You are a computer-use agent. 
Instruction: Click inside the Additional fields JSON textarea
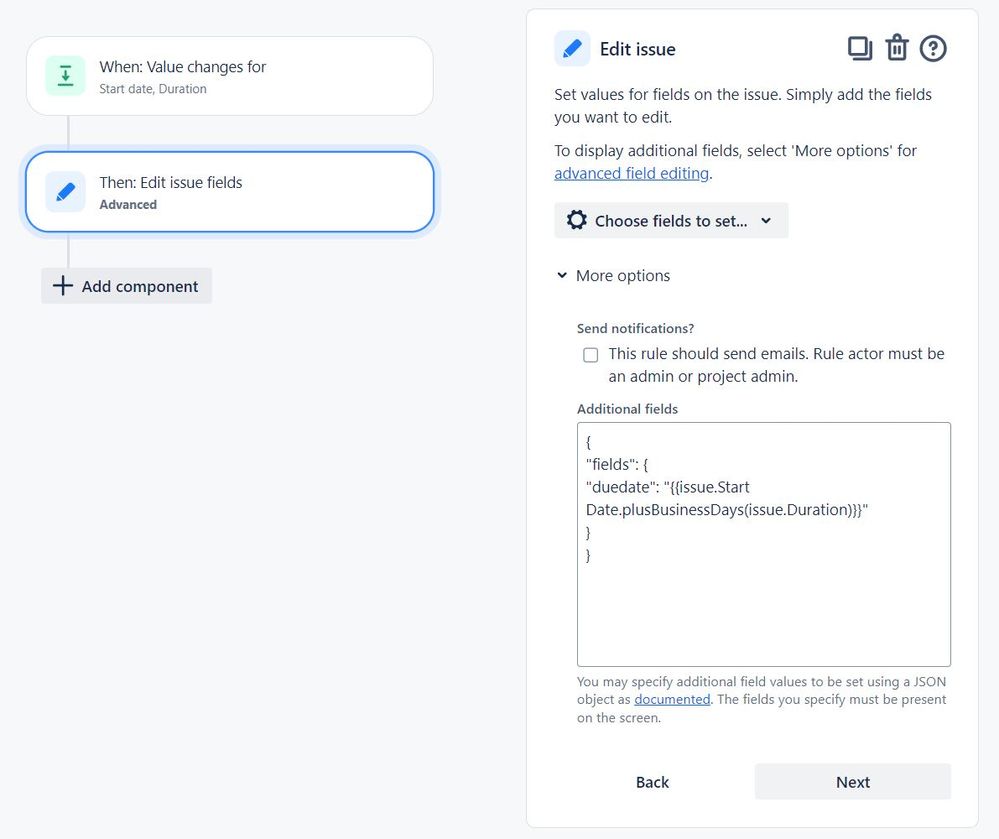pyautogui.click(x=763, y=544)
